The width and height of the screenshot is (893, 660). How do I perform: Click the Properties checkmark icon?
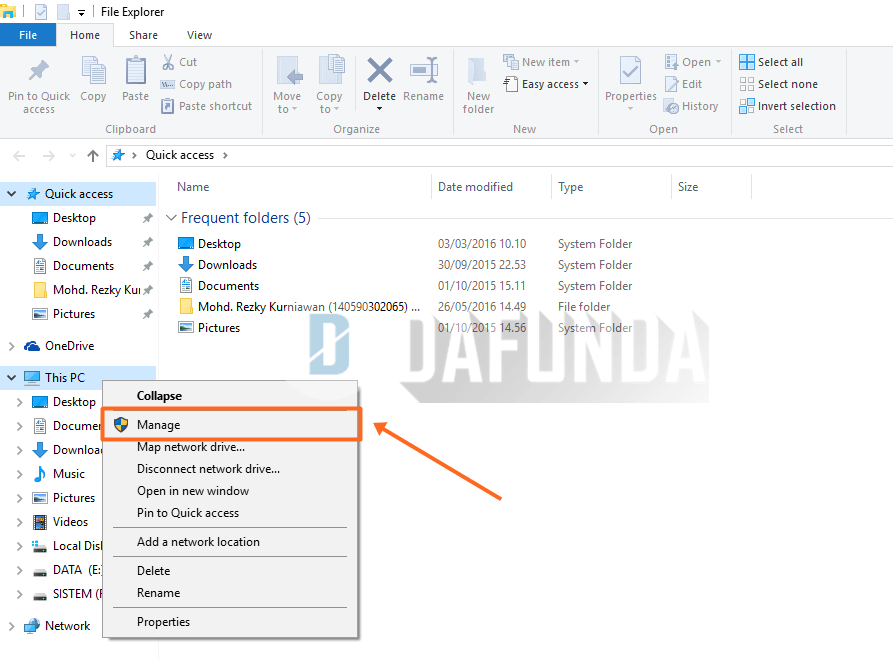pos(630,72)
